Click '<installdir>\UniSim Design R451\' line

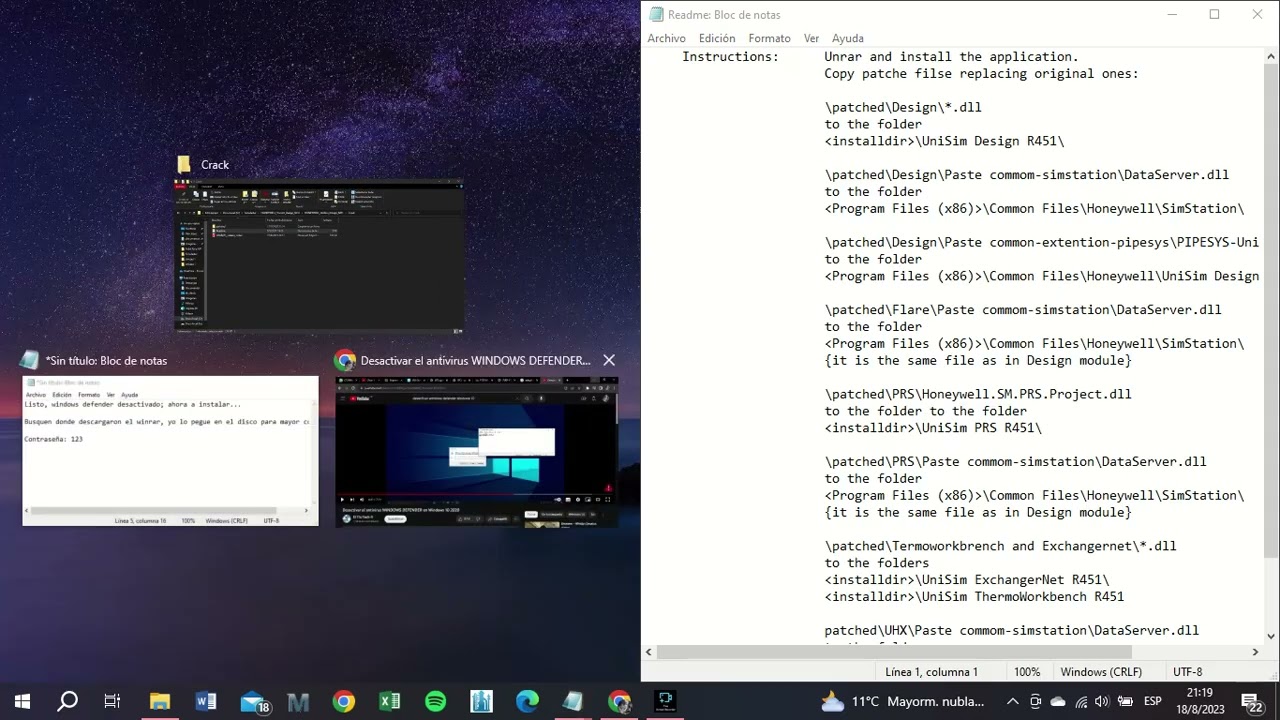[944, 141]
